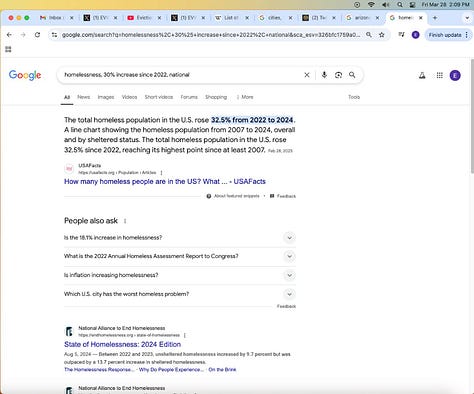
Task: Click the URL in the address bar
Action: [x=211, y=35]
